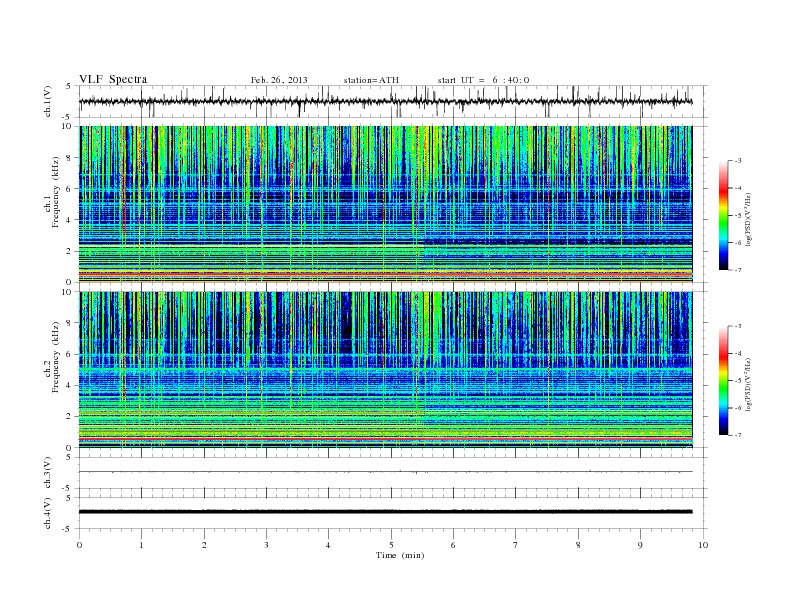Click the time axis tick label "4"
The image size is (792, 612).
coord(328,545)
